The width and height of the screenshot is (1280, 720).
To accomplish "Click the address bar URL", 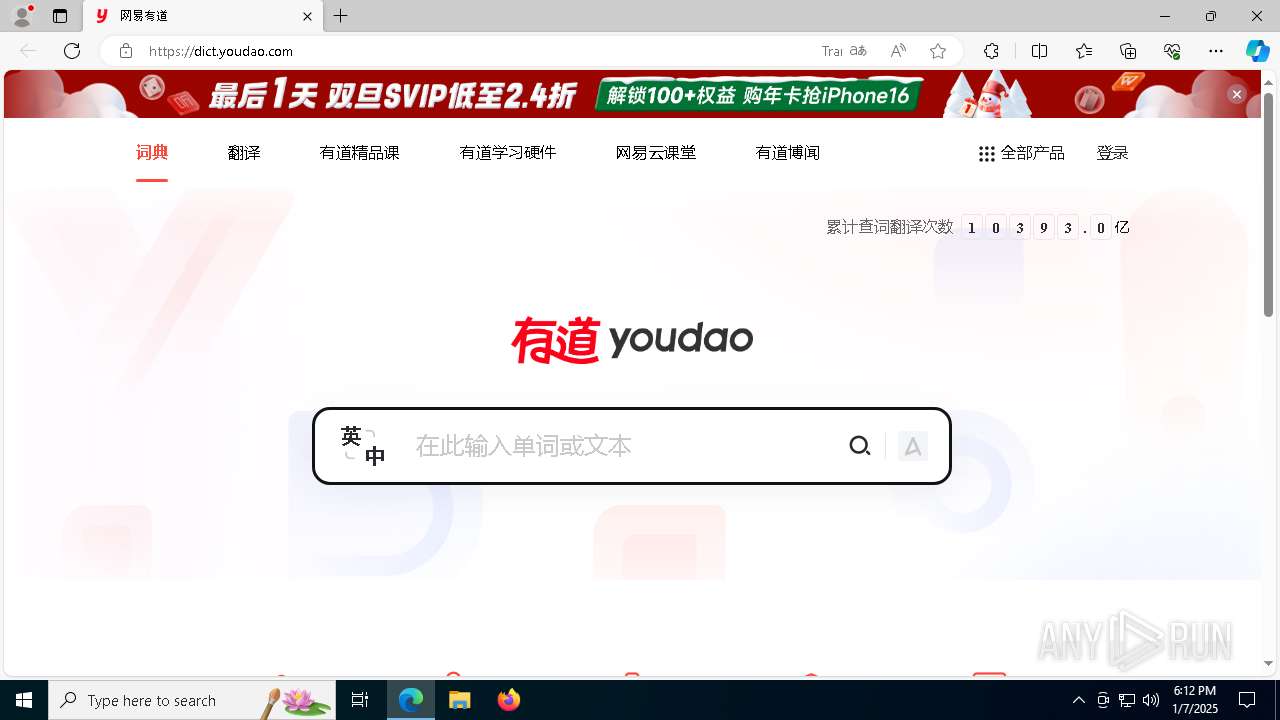I will tap(221, 51).
